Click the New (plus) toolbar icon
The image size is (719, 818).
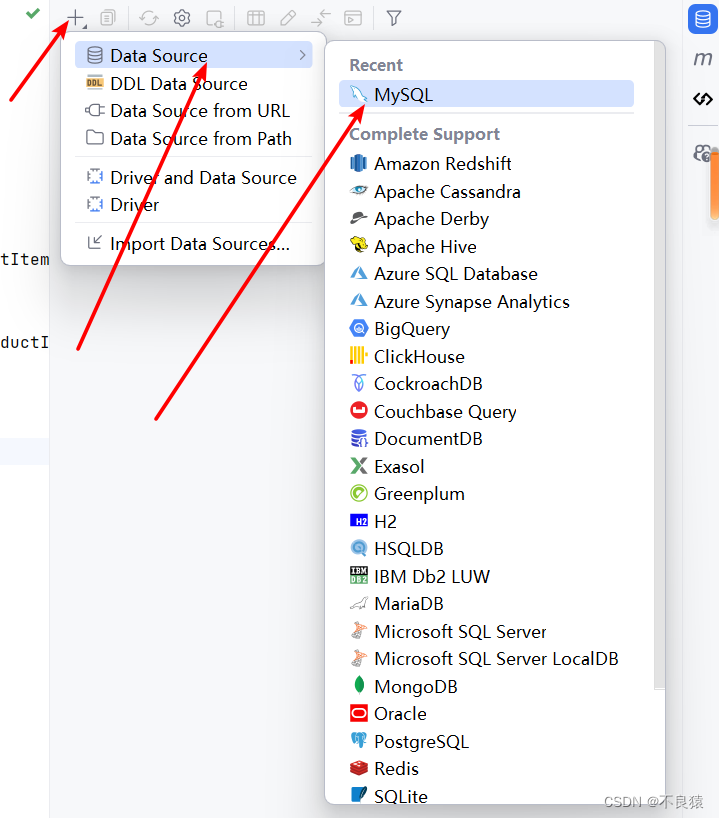76,18
